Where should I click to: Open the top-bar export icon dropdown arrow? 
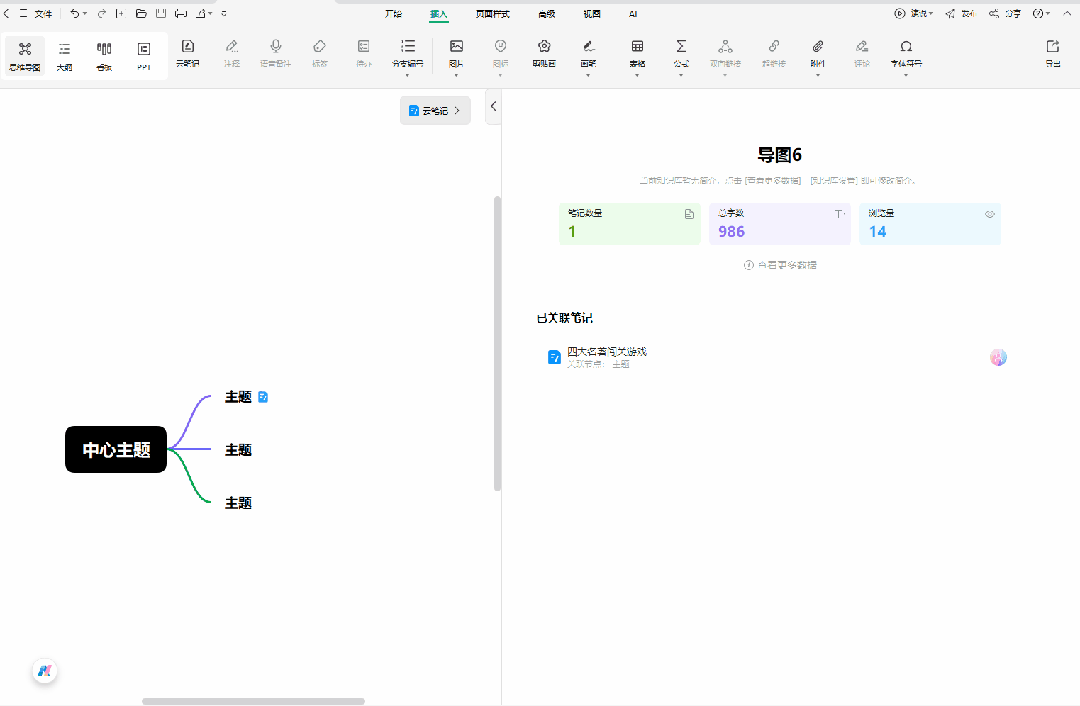tap(210, 13)
